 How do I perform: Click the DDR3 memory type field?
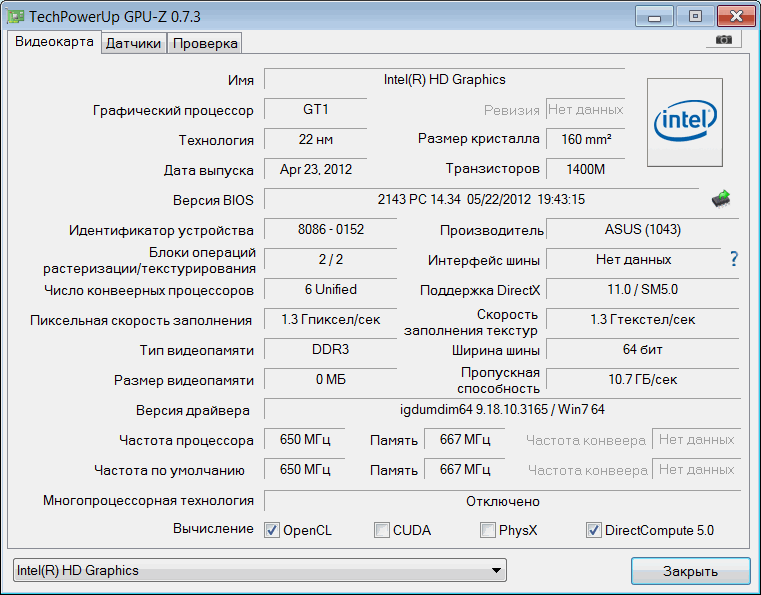(331, 350)
